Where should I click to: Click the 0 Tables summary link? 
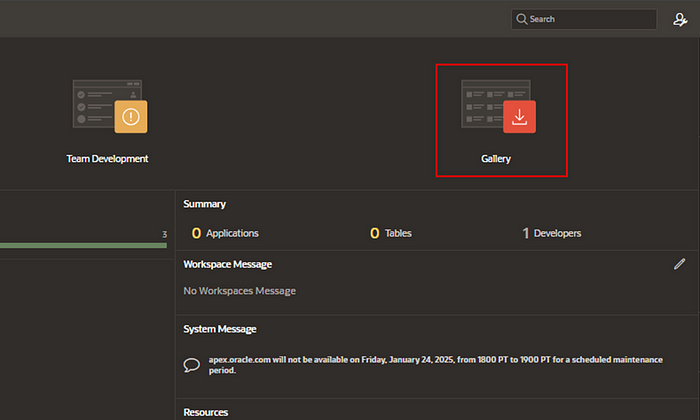391,233
